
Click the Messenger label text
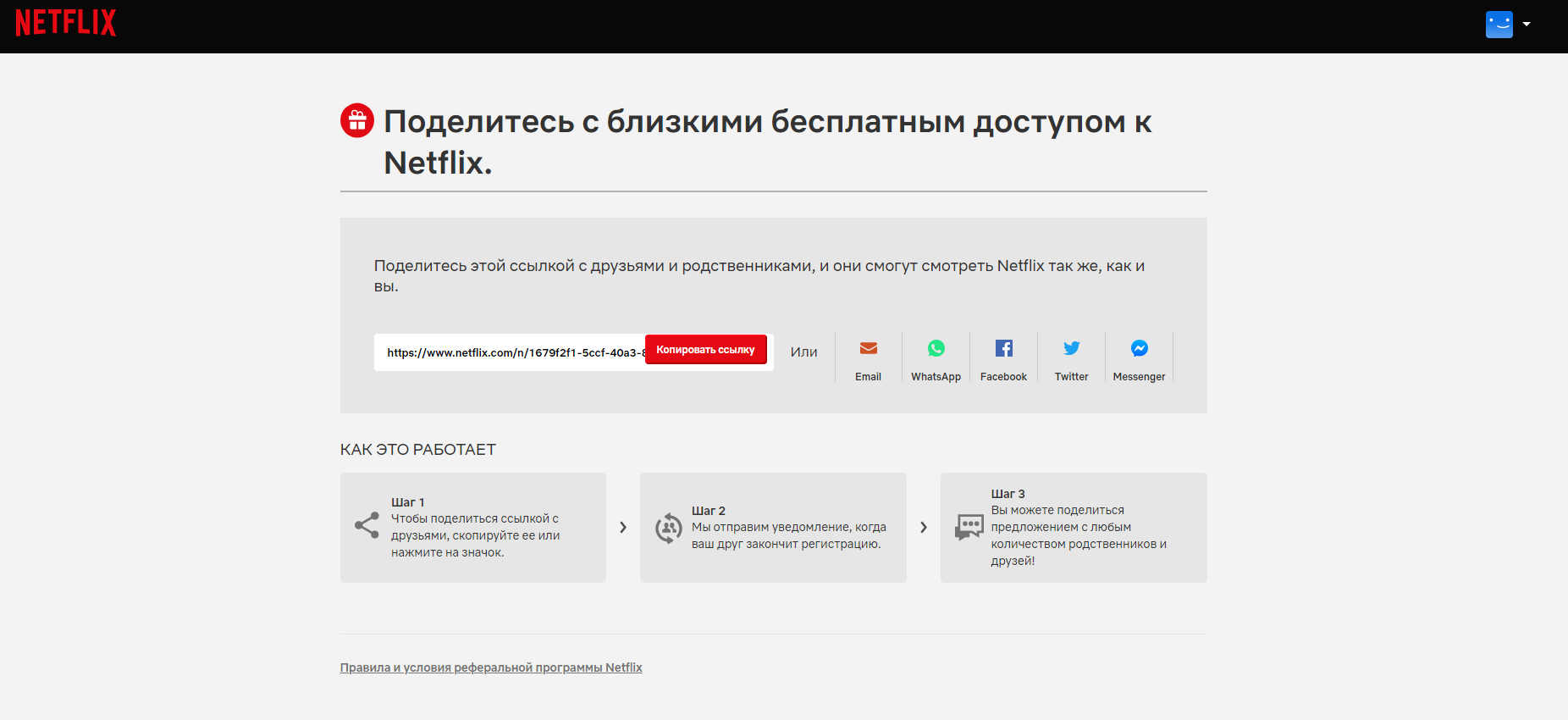coord(1140,377)
